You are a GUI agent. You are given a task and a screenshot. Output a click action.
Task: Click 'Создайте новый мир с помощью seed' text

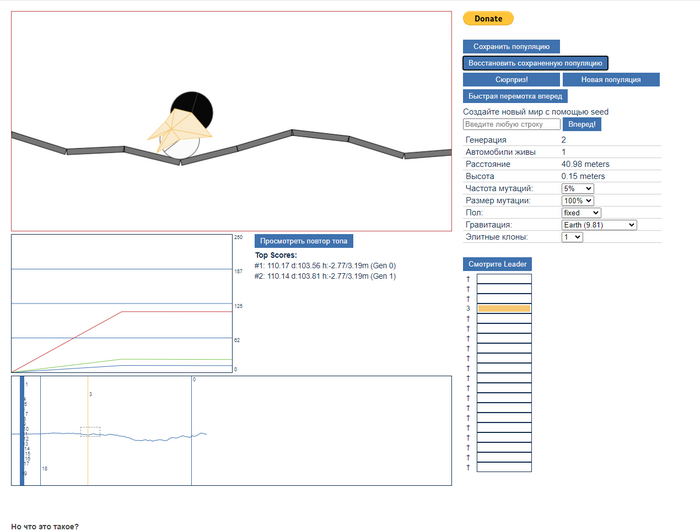tap(536, 112)
